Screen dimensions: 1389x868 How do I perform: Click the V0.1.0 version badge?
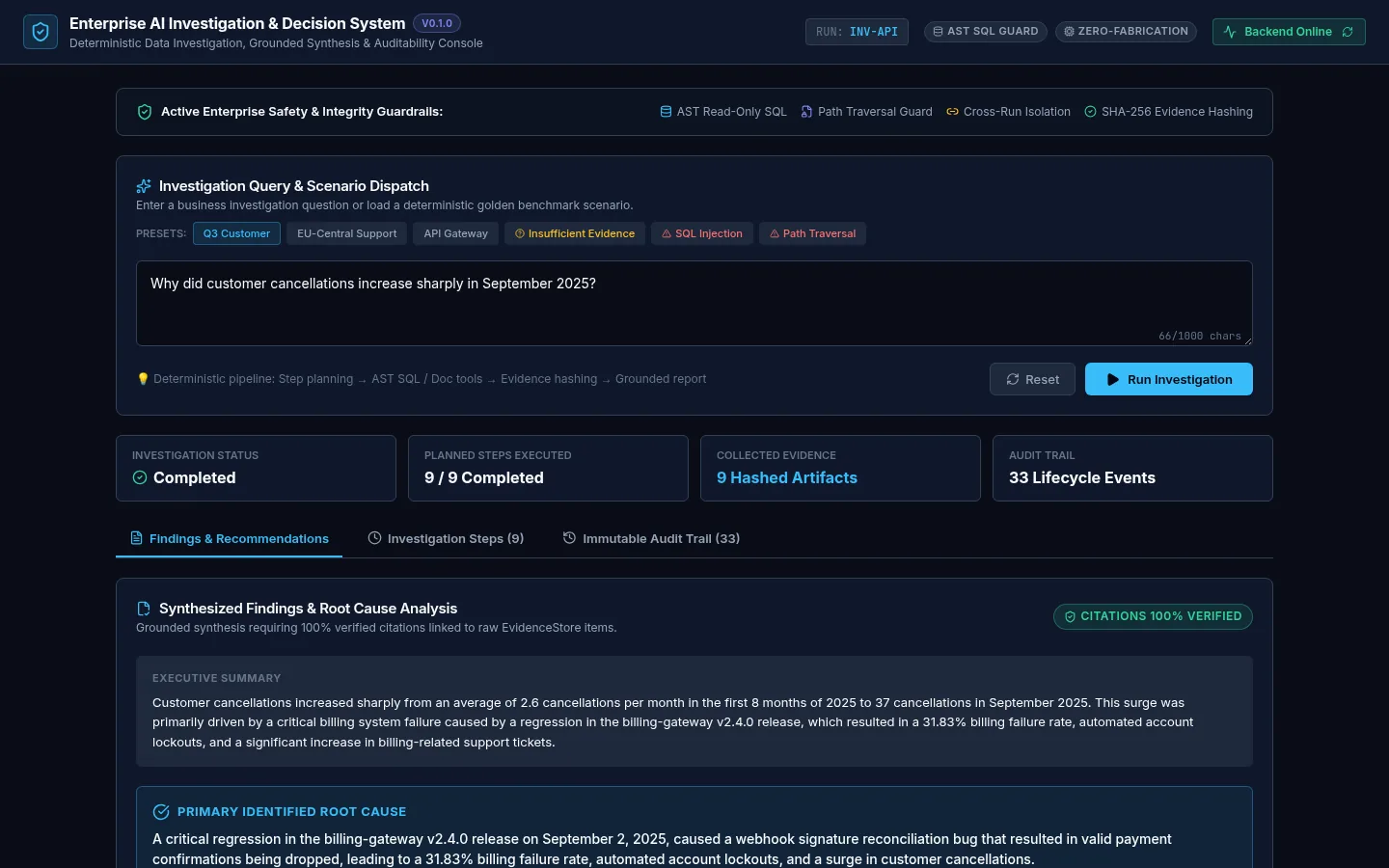[x=437, y=23]
